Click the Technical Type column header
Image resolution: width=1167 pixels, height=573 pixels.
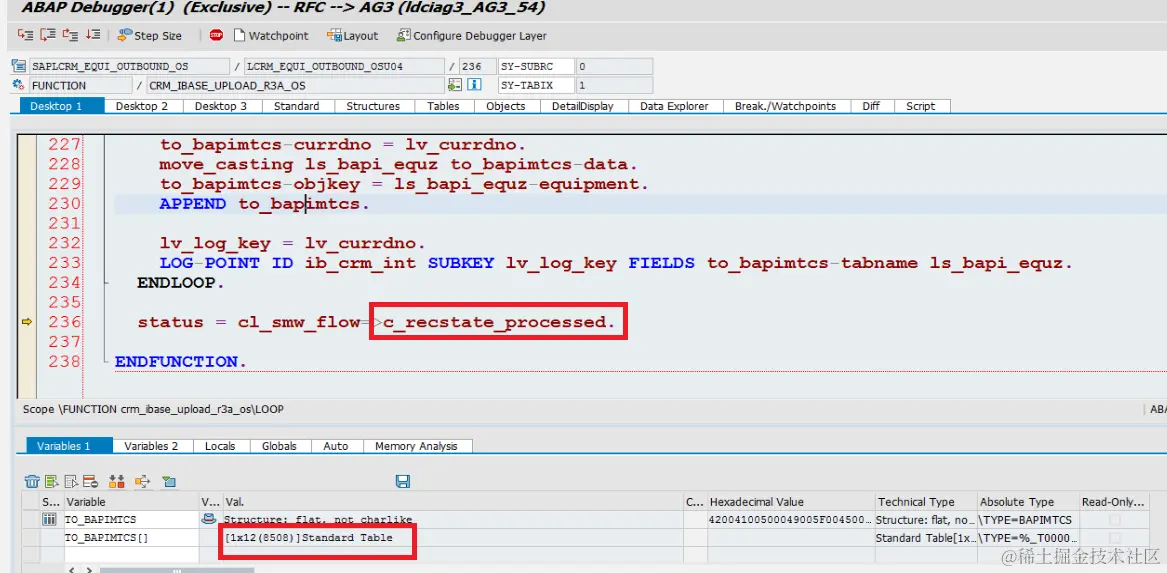tap(924, 502)
